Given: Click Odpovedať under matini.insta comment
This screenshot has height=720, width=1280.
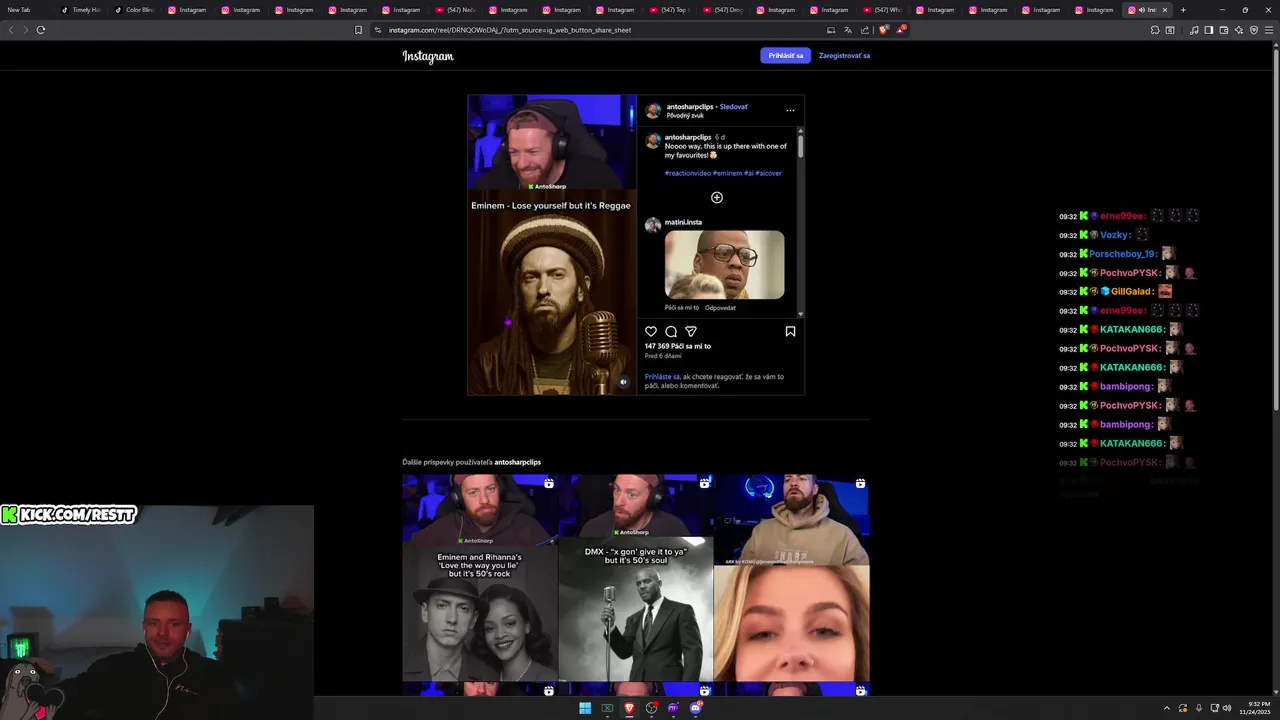Looking at the screenshot, I should [720, 307].
